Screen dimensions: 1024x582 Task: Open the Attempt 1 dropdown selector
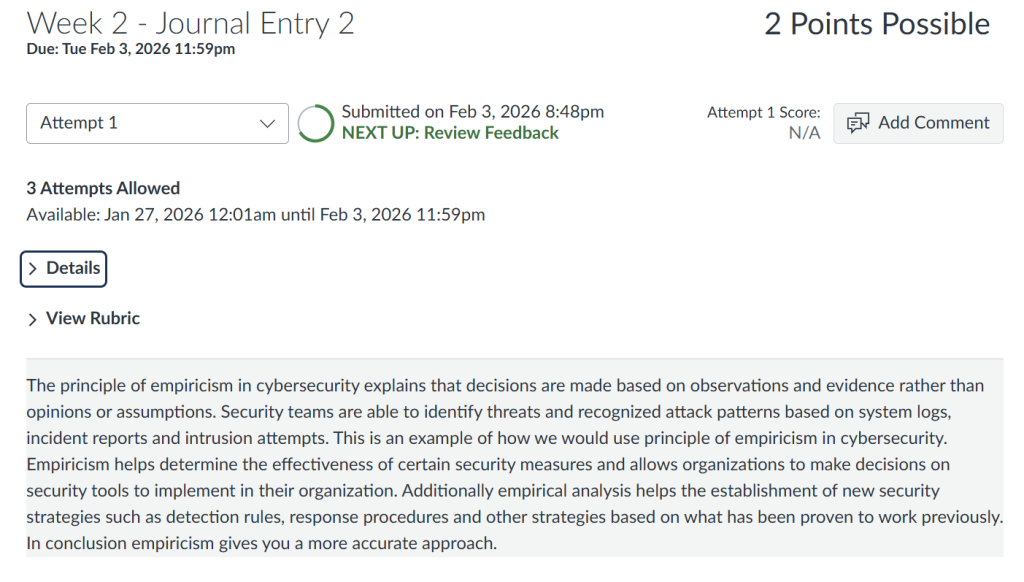click(157, 123)
